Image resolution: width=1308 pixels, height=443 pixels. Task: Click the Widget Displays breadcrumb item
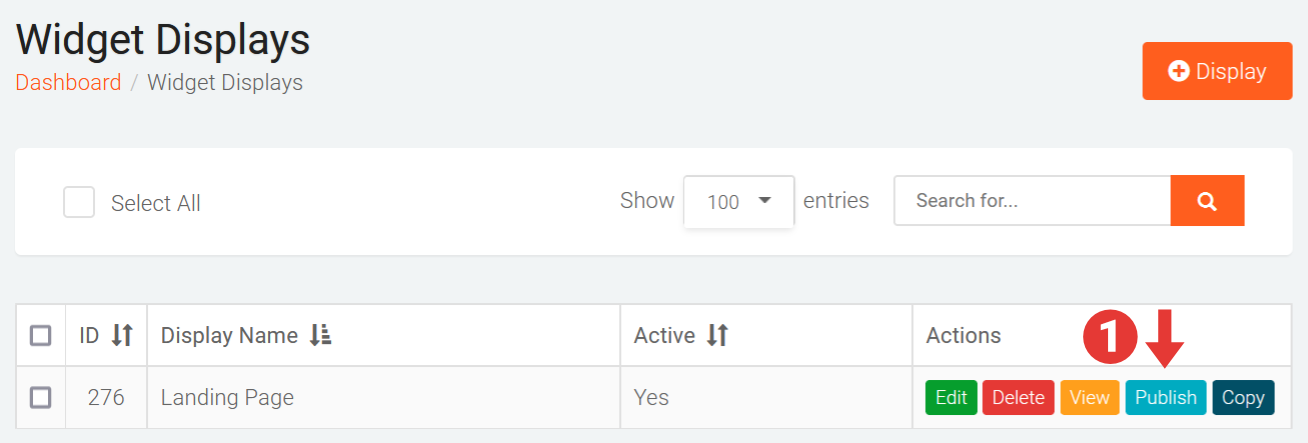pos(225,83)
